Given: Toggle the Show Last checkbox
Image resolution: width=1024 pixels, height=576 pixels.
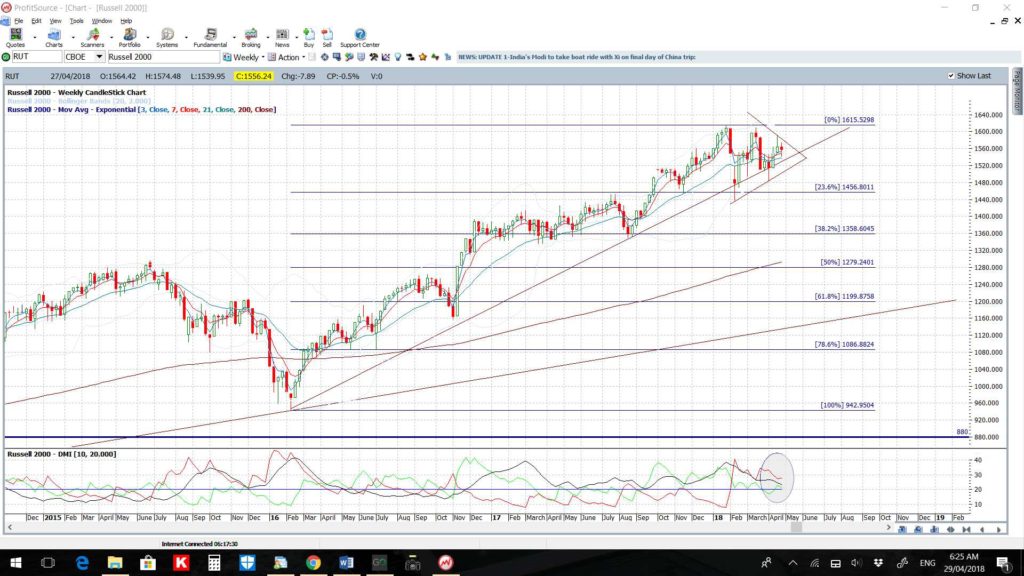Looking at the screenshot, I should point(951,76).
